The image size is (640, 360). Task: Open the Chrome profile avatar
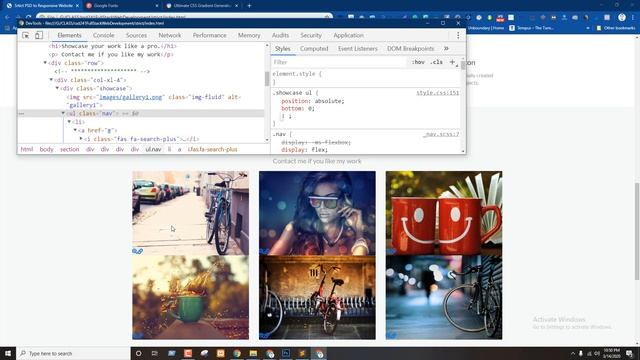click(x=622, y=17)
